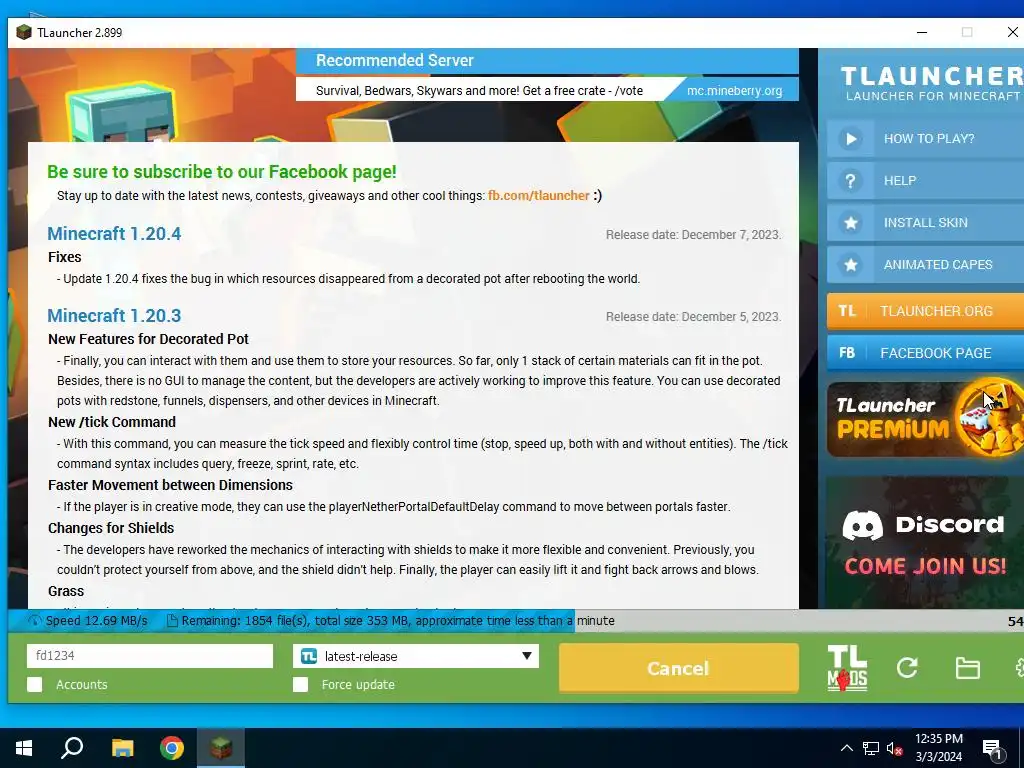Click the refresh arrow icon
The image size is (1024, 768).
click(x=907, y=667)
